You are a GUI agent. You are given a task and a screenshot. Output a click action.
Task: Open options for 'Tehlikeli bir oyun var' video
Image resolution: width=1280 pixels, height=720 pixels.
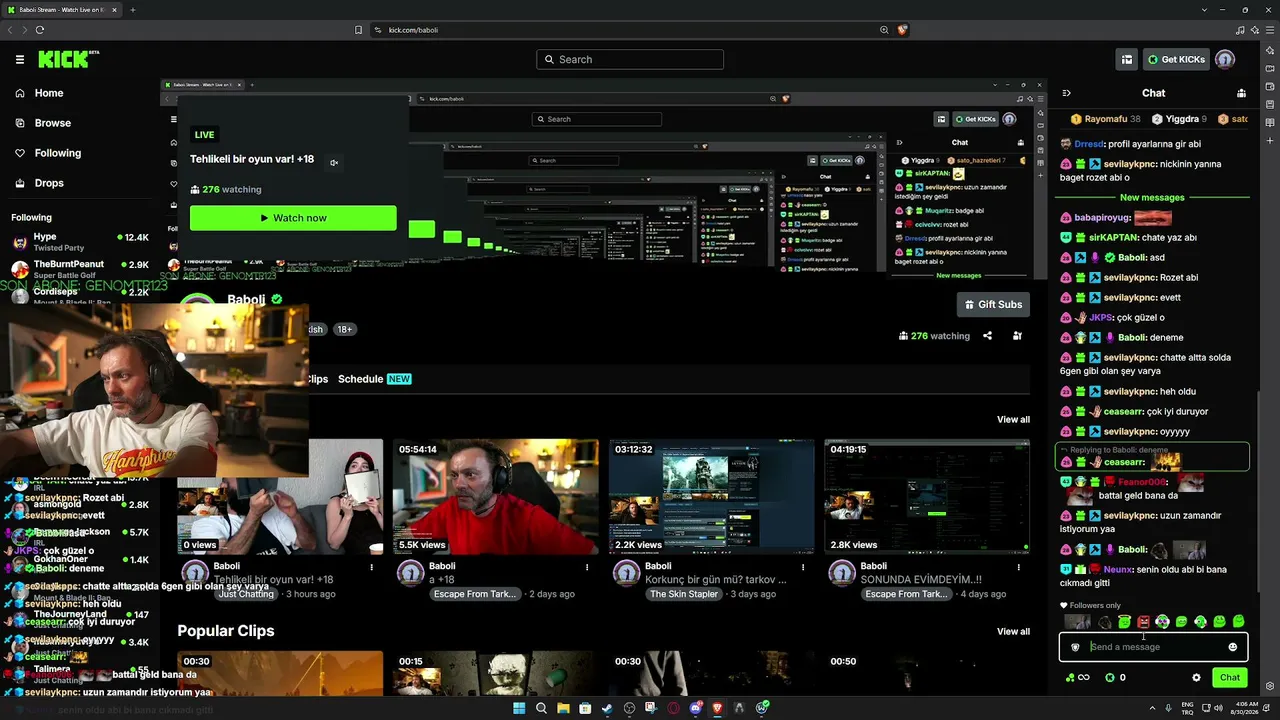(371, 567)
